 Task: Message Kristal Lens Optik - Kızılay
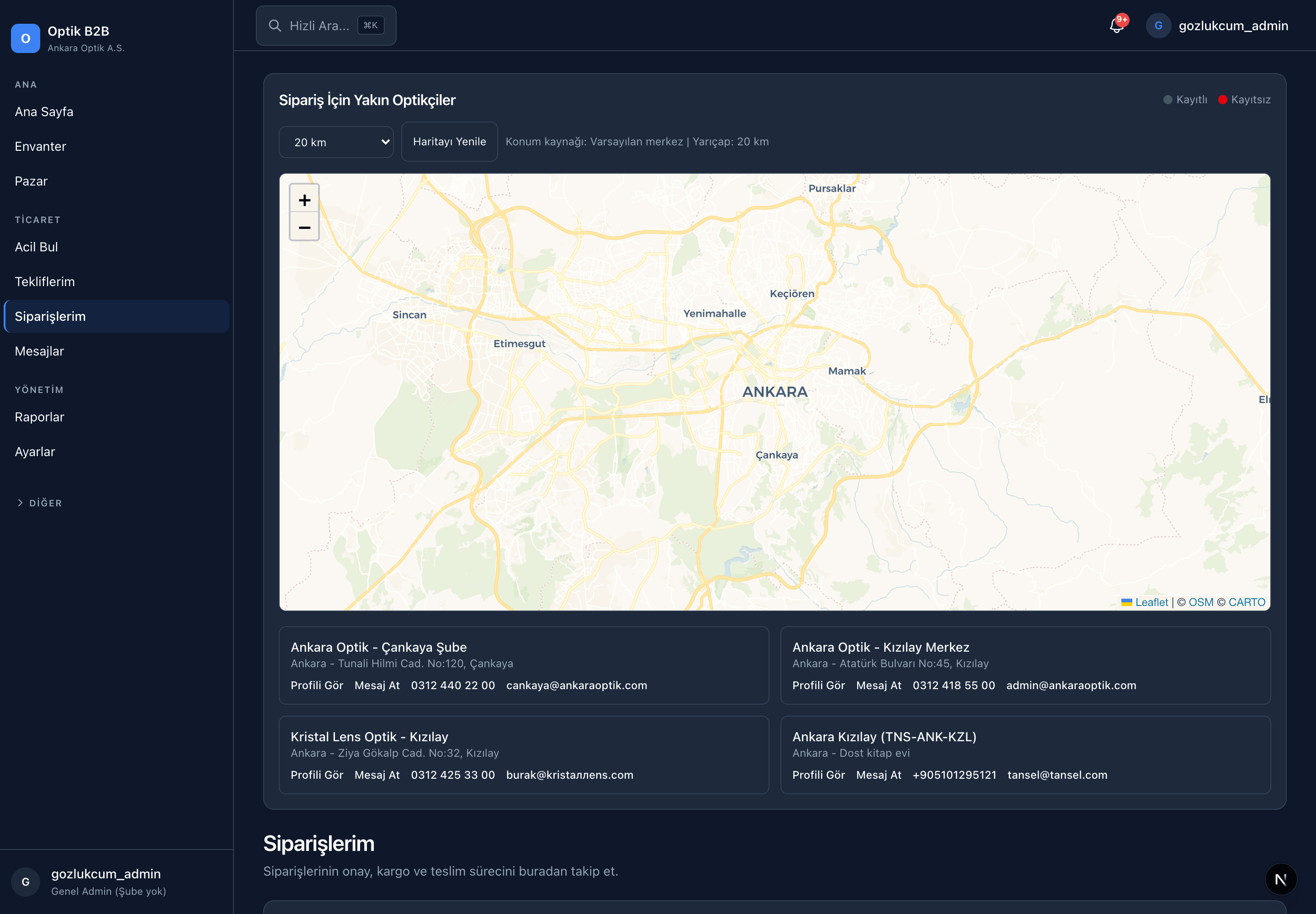tap(377, 775)
